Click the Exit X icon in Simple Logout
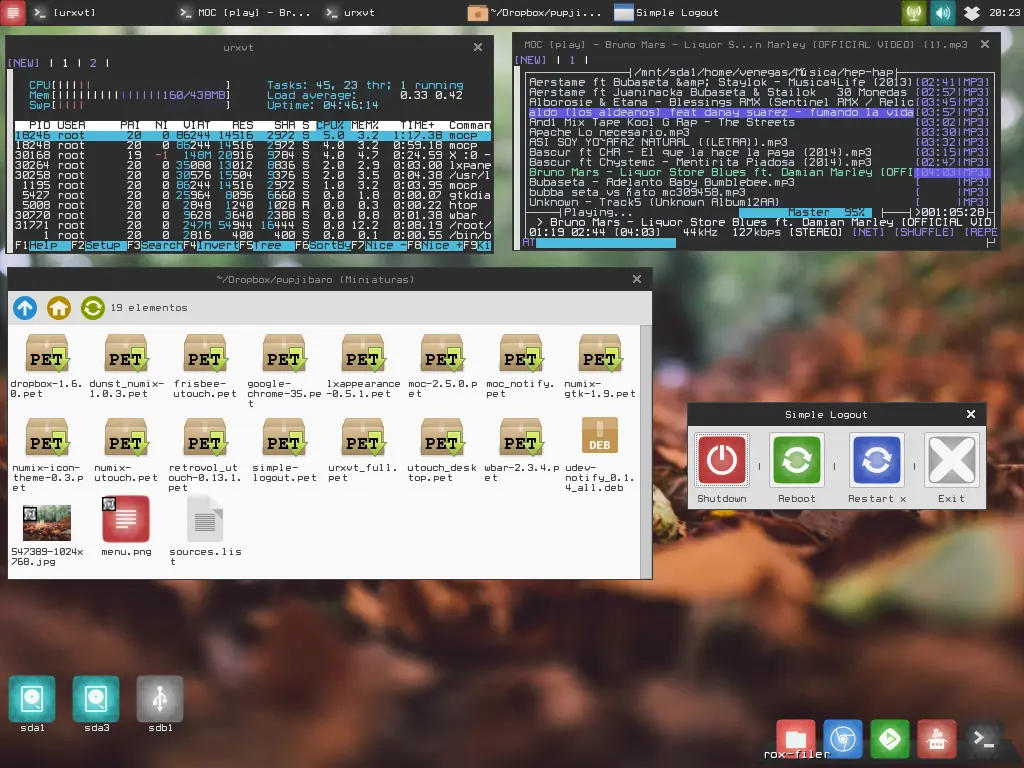The image size is (1024, 768). tap(952, 460)
